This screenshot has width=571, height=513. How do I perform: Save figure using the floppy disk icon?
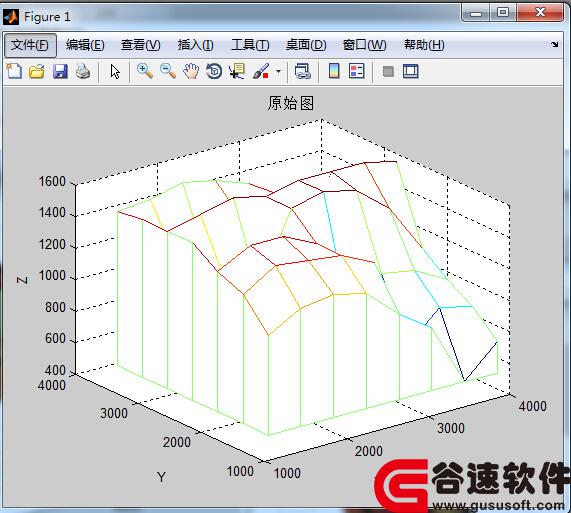[x=60, y=71]
